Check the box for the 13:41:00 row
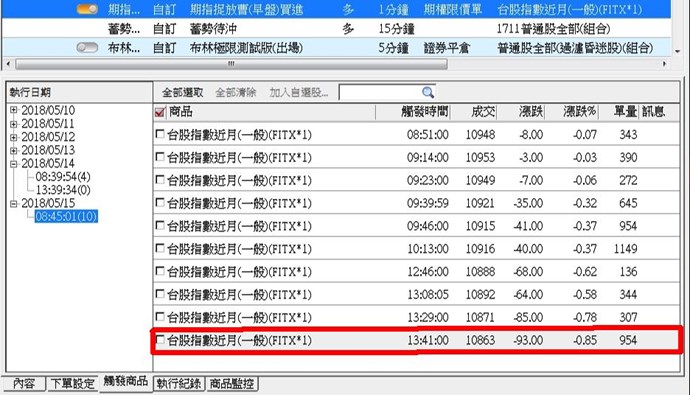 click(x=160, y=340)
